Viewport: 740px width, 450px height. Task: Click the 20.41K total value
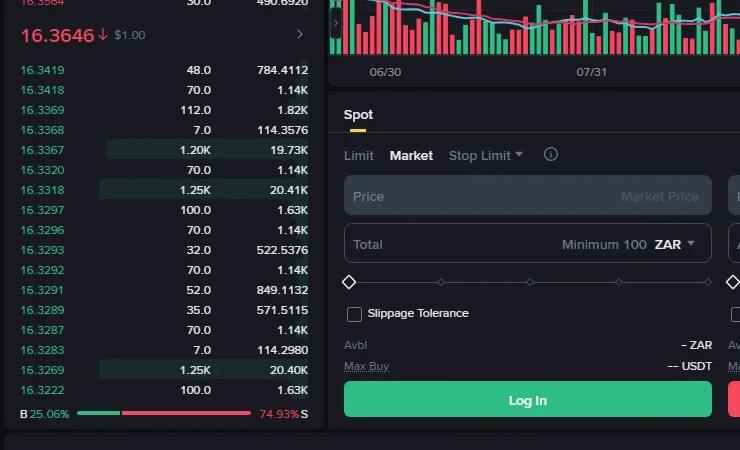[x=289, y=190]
